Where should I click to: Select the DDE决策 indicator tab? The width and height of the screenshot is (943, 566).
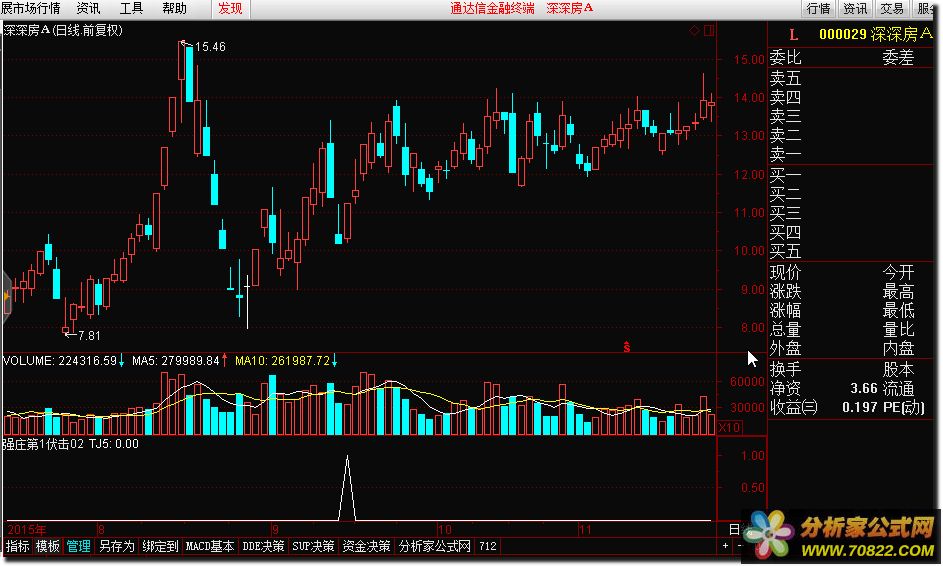coord(263,546)
